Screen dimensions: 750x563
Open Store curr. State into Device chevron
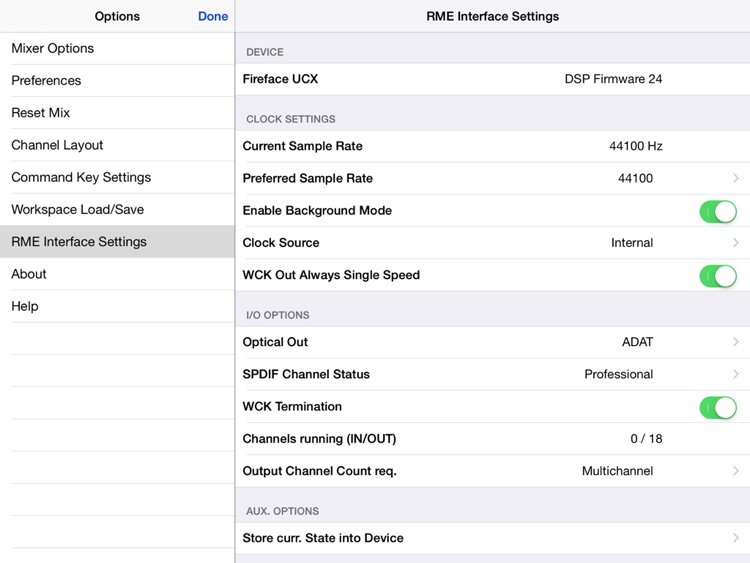736,538
